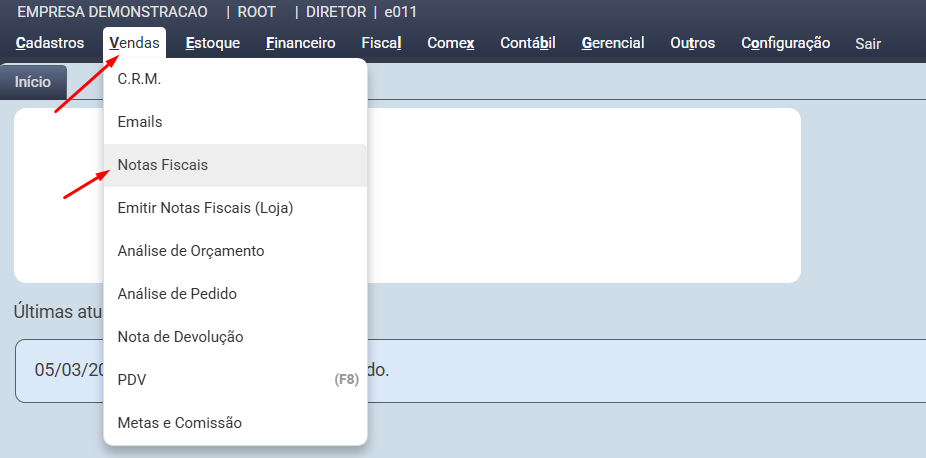Open the Configuração menu
The width and height of the screenshot is (926, 458).
coord(785,43)
